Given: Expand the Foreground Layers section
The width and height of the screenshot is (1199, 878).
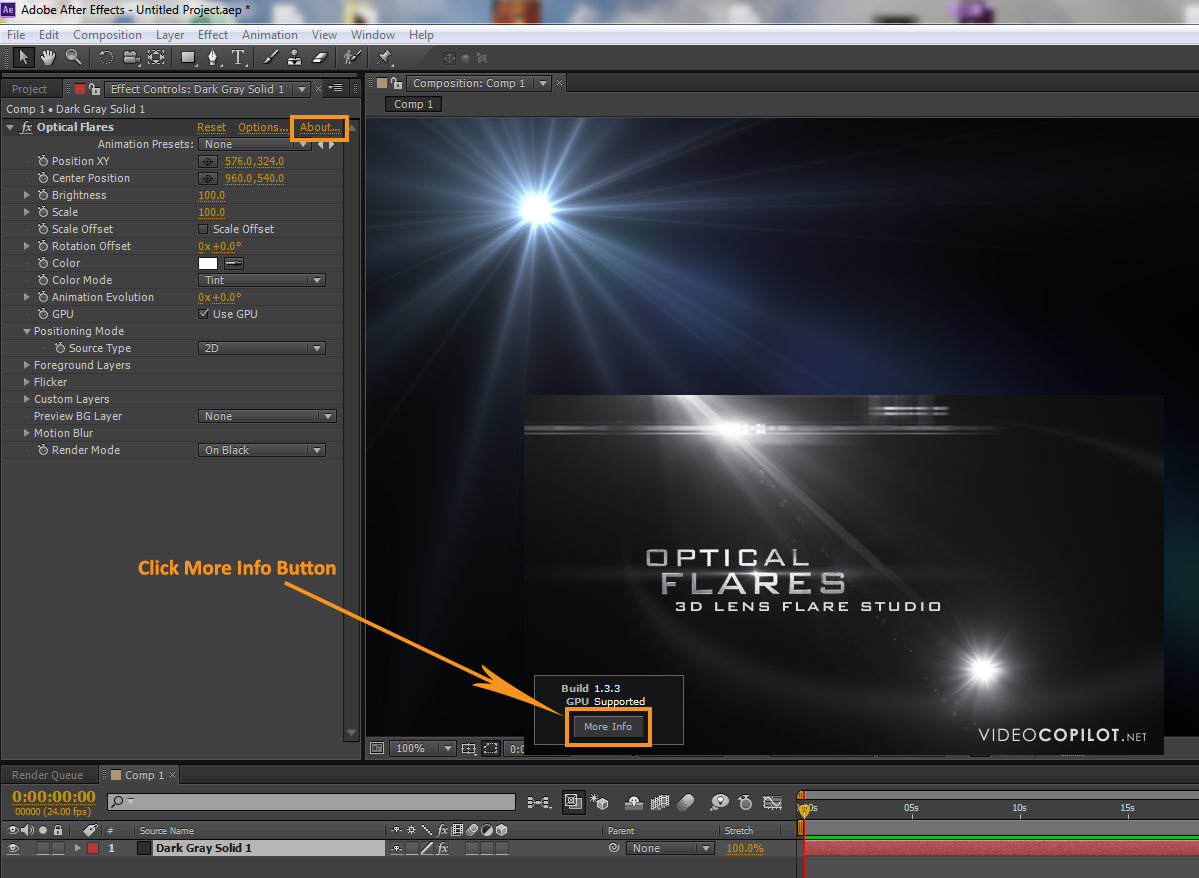Looking at the screenshot, I should 27,365.
